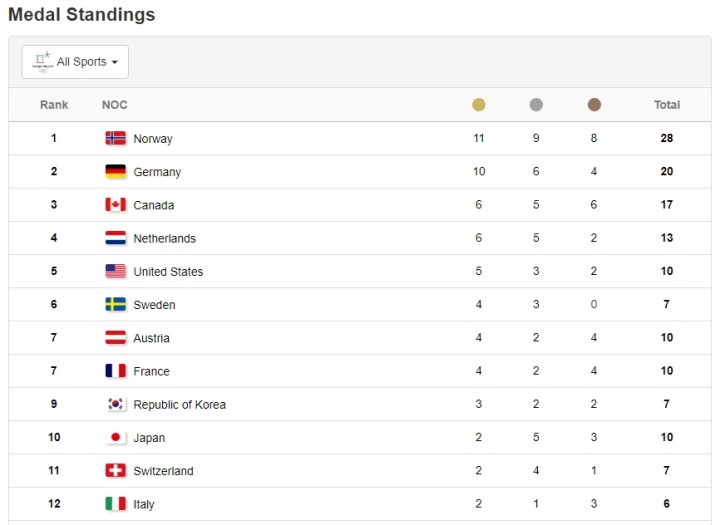Click the Norway flag icon

[116, 138]
